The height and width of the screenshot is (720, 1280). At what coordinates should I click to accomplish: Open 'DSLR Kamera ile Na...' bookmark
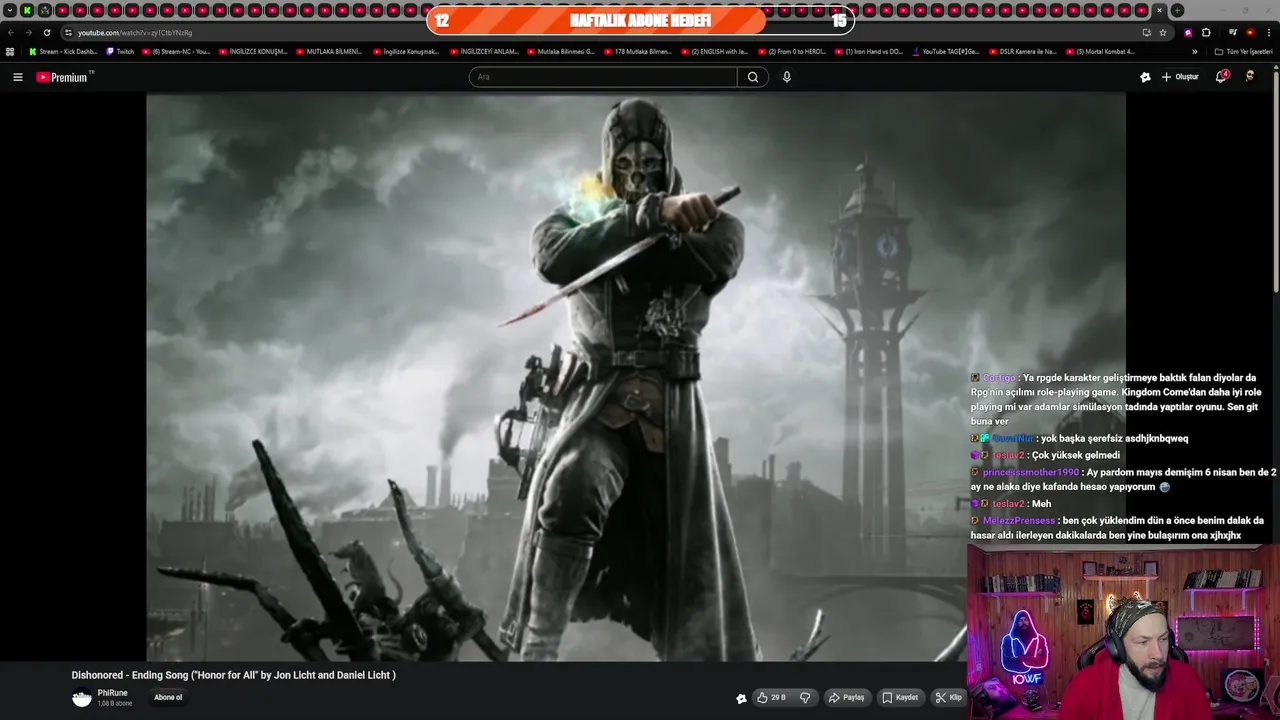tap(1023, 51)
